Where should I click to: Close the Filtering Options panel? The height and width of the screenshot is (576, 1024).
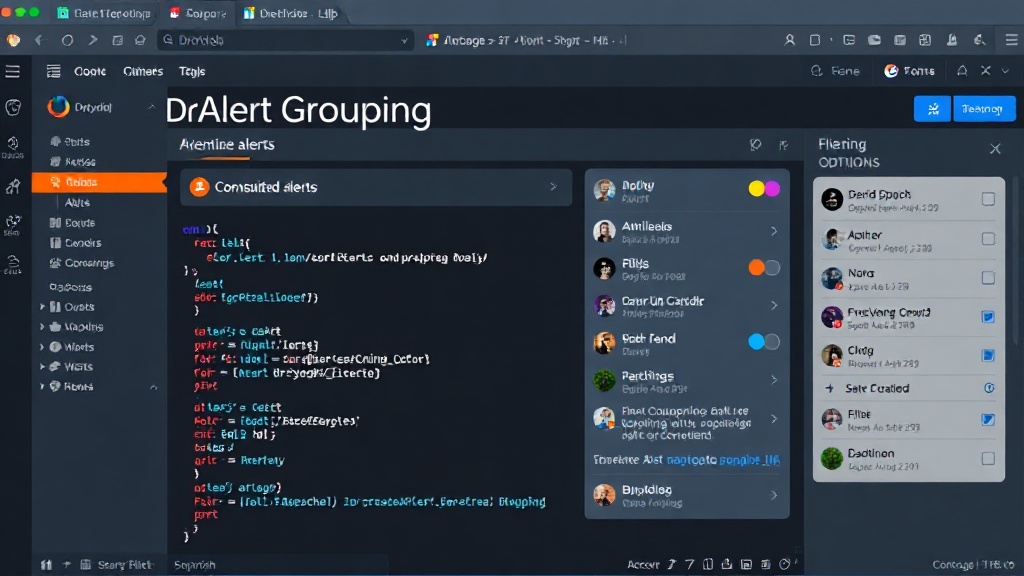(x=995, y=149)
